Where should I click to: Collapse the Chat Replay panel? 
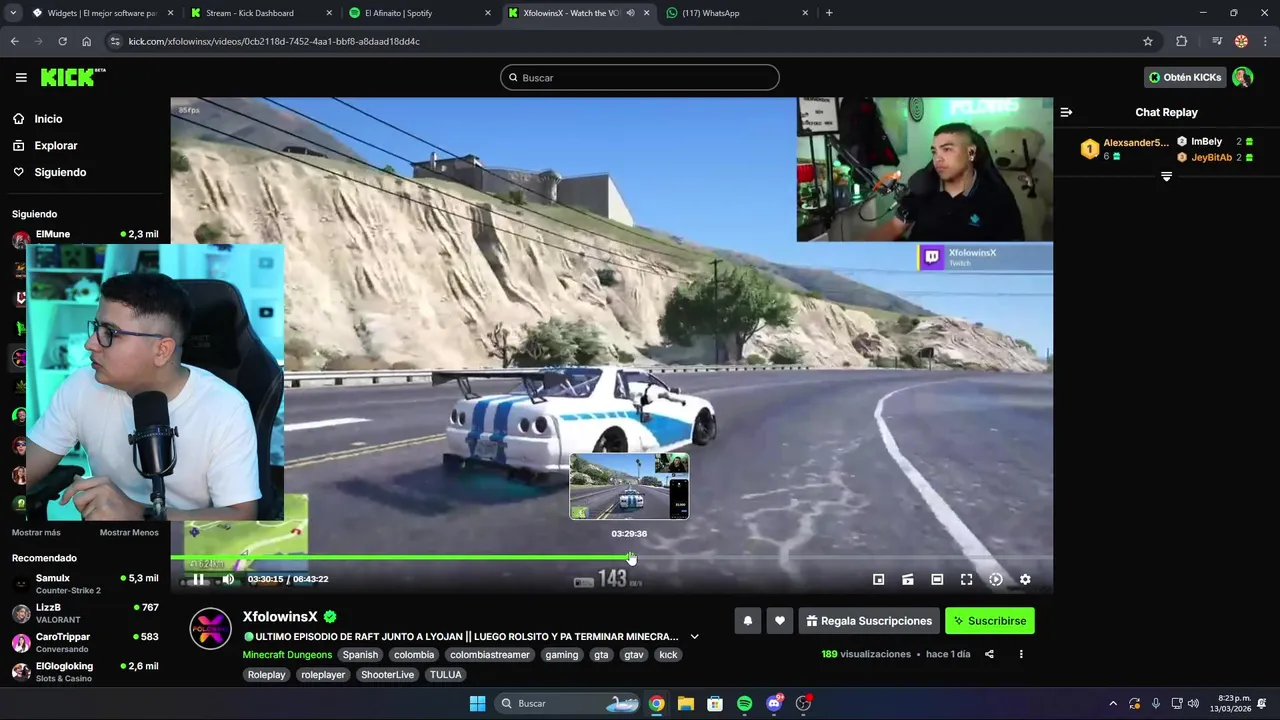coord(1066,112)
